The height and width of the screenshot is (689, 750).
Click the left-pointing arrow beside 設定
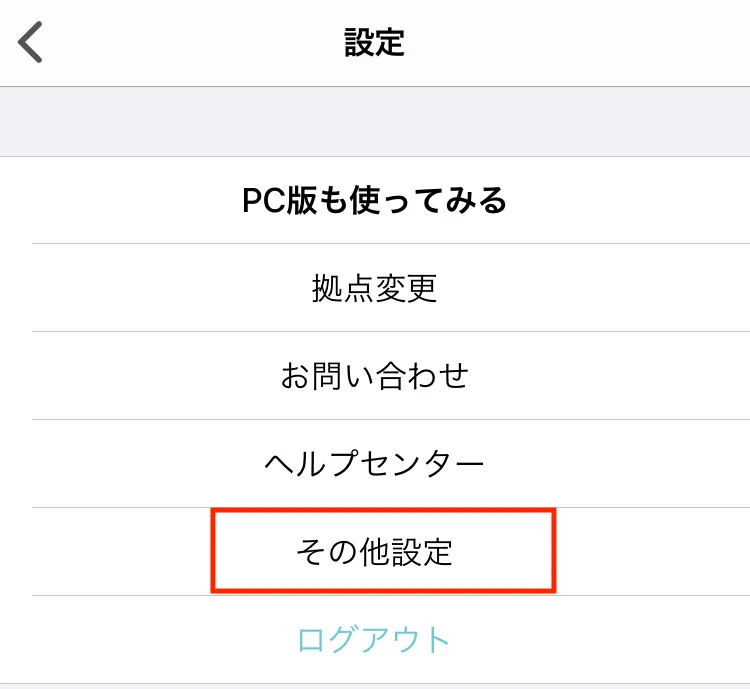[31, 43]
